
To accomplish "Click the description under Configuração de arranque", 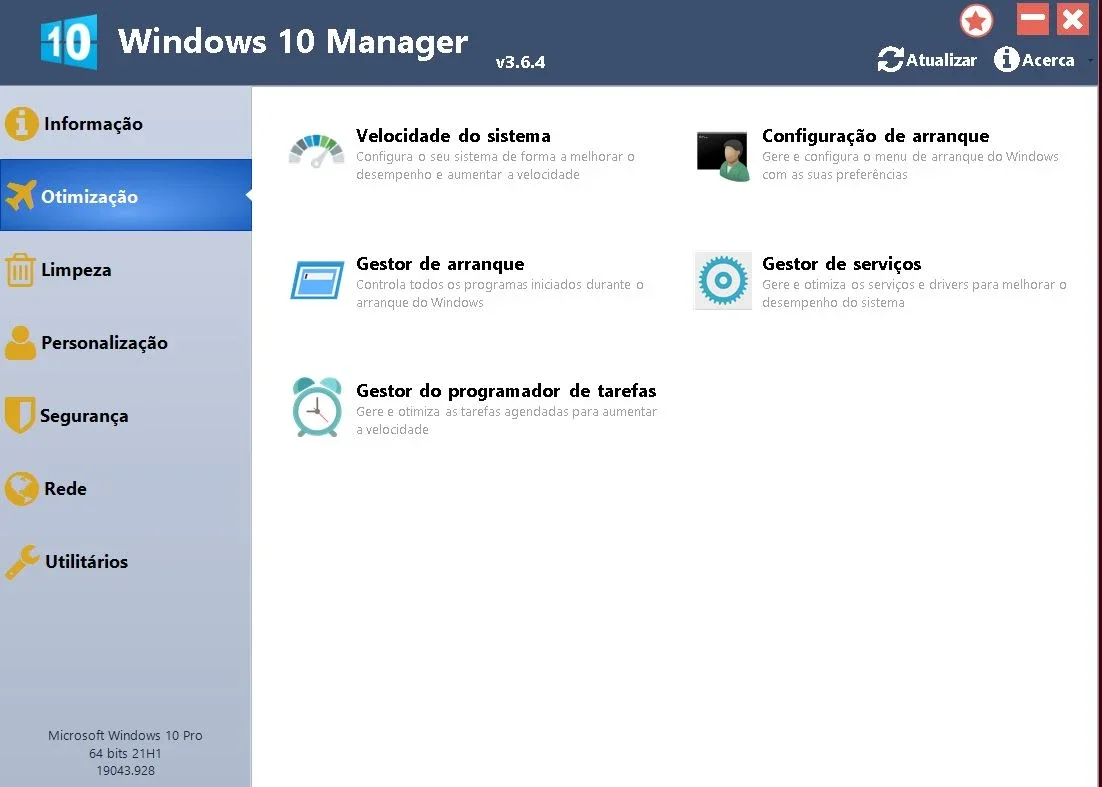I will pyautogui.click(x=910, y=166).
